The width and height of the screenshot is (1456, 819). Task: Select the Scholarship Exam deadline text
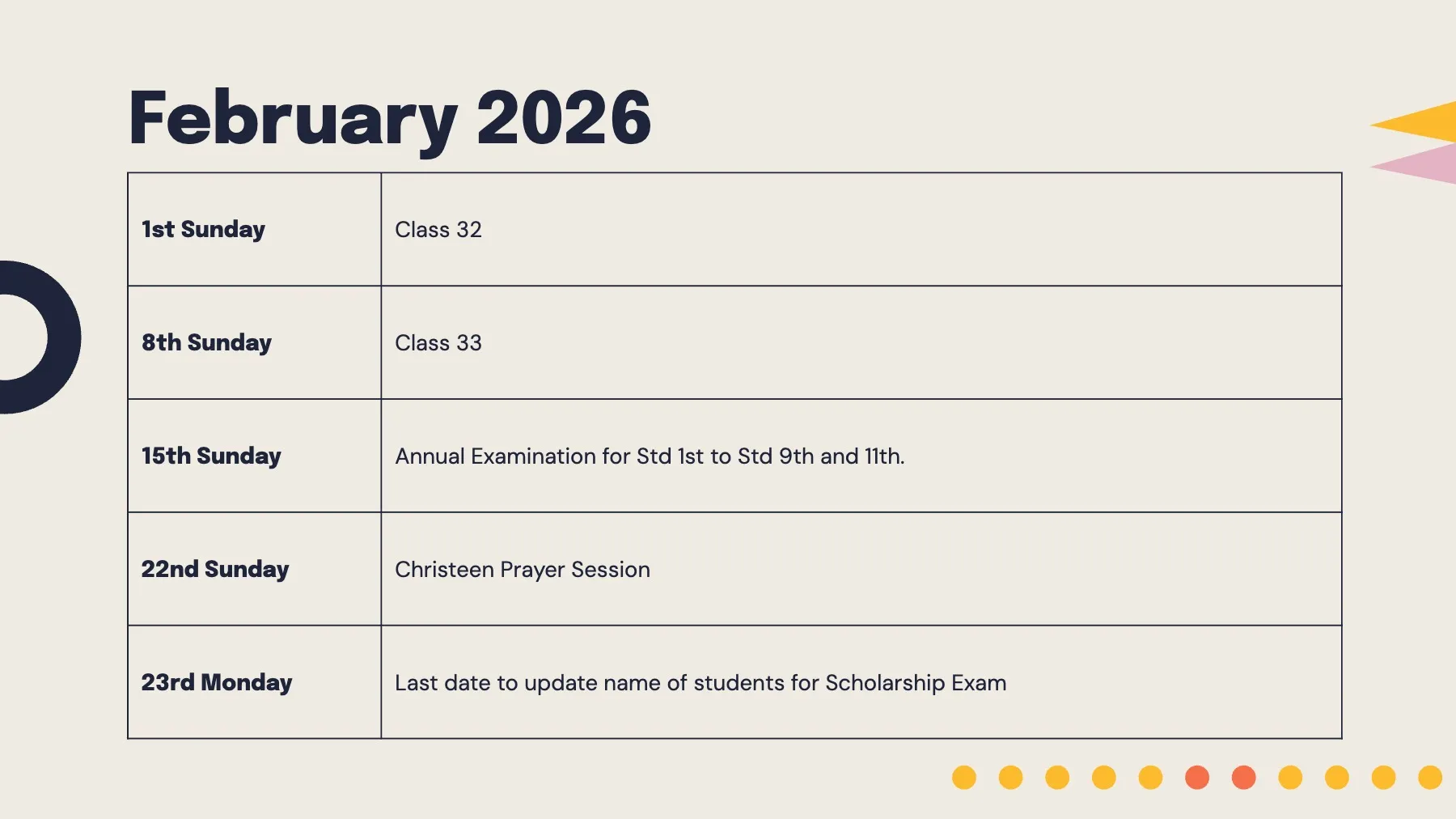[x=700, y=683]
